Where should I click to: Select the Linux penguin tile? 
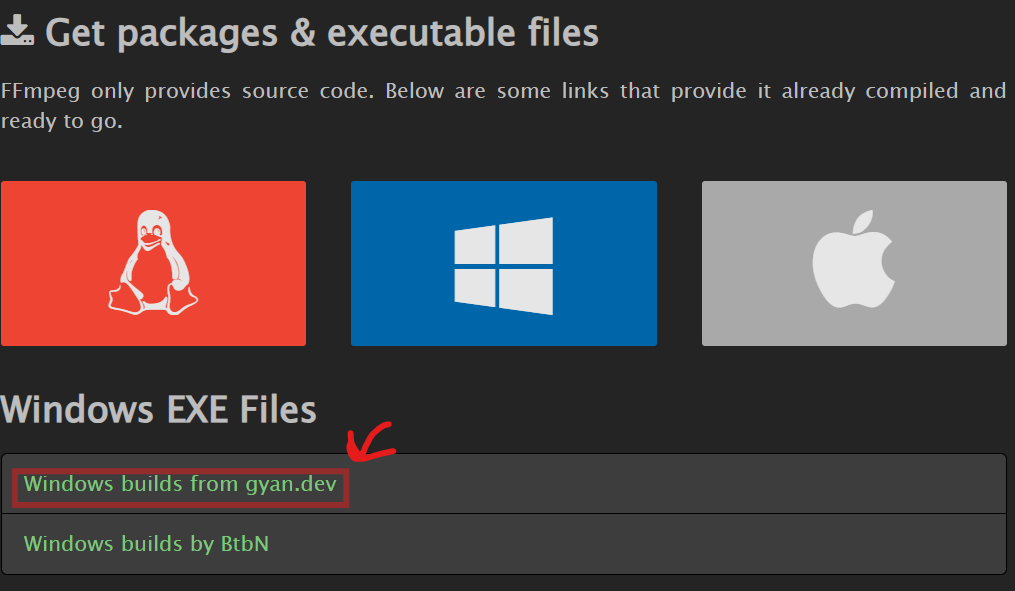coord(153,263)
